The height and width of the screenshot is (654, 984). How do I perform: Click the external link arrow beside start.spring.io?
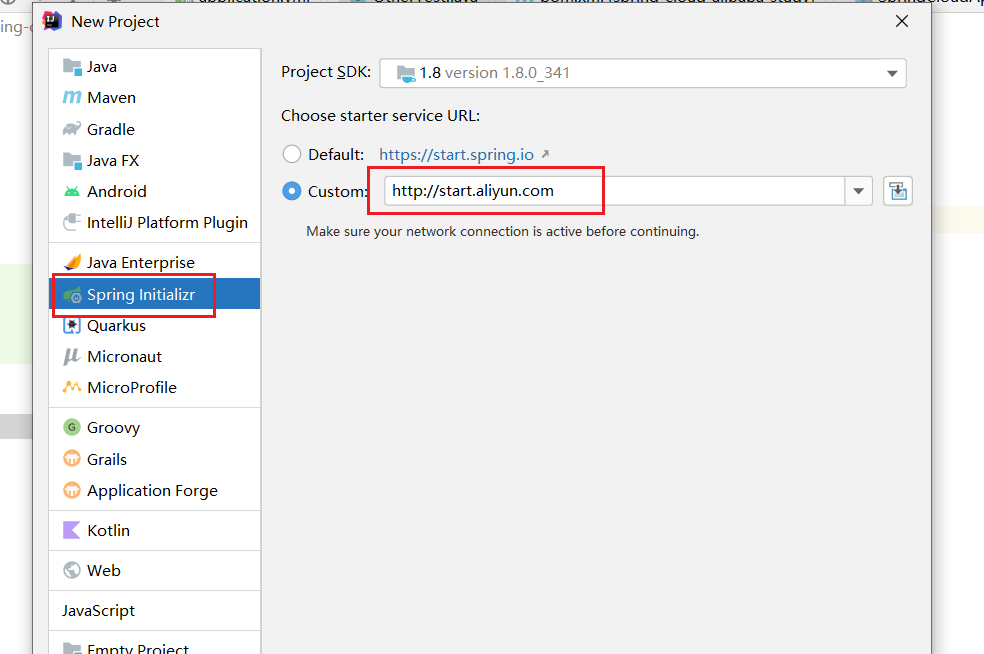[545, 153]
